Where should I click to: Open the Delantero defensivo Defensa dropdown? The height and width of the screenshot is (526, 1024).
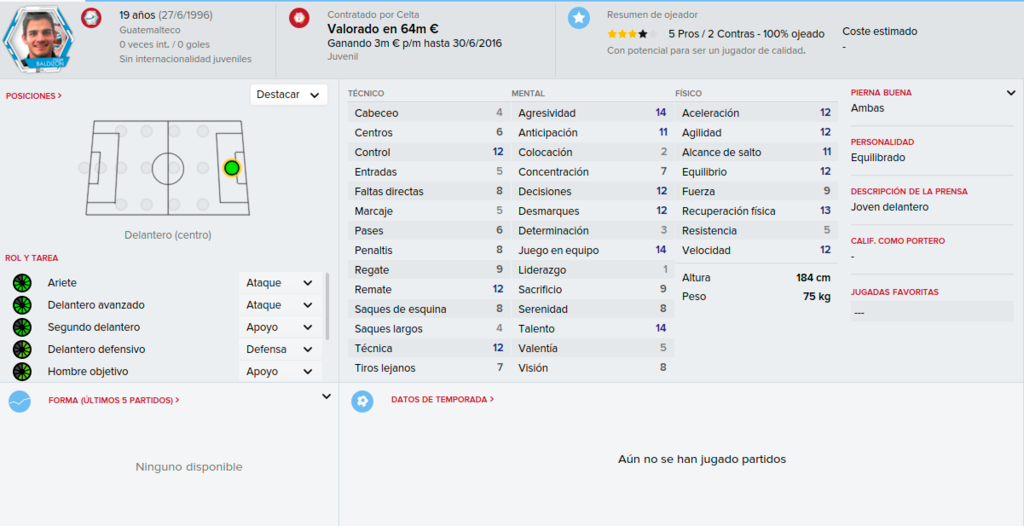[x=280, y=349]
